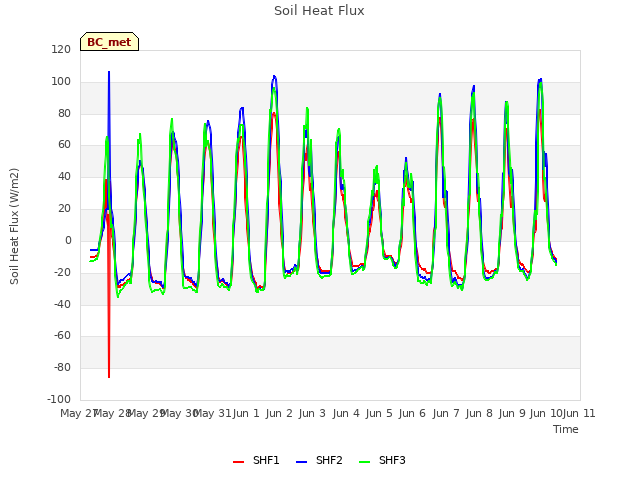Click the Time x-axis title
This screenshot has width=640, height=480.
pos(566,429)
